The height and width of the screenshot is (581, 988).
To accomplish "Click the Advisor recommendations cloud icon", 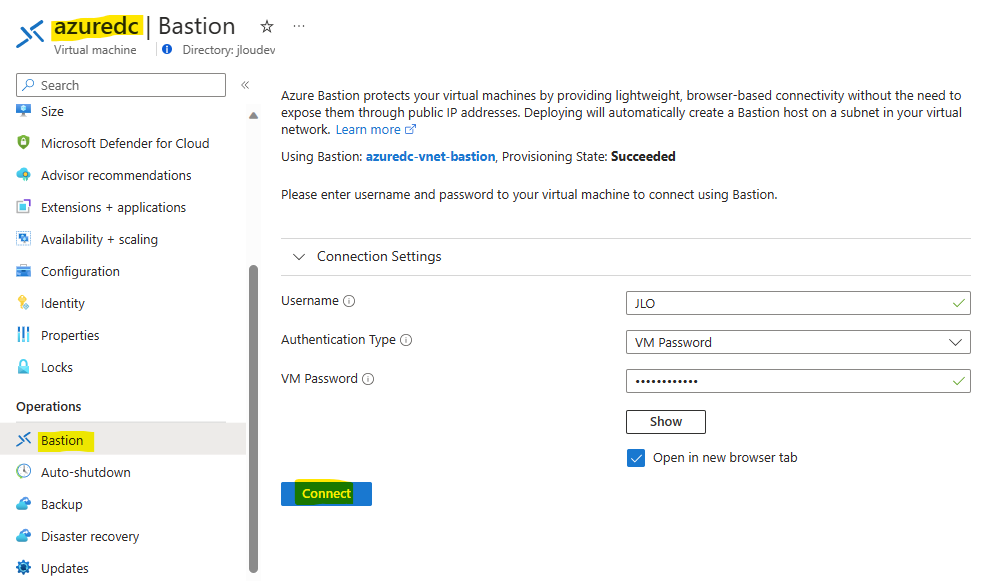I will click(23, 175).
